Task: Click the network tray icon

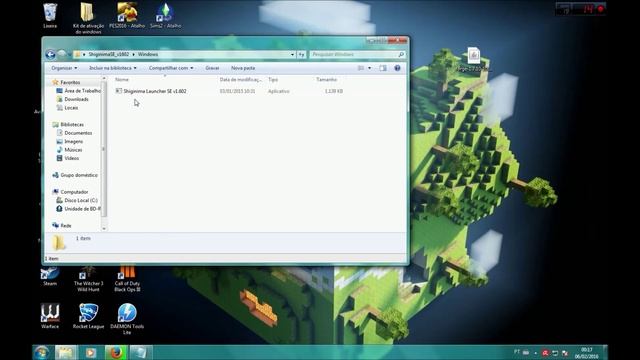Action: click(555, 353)
